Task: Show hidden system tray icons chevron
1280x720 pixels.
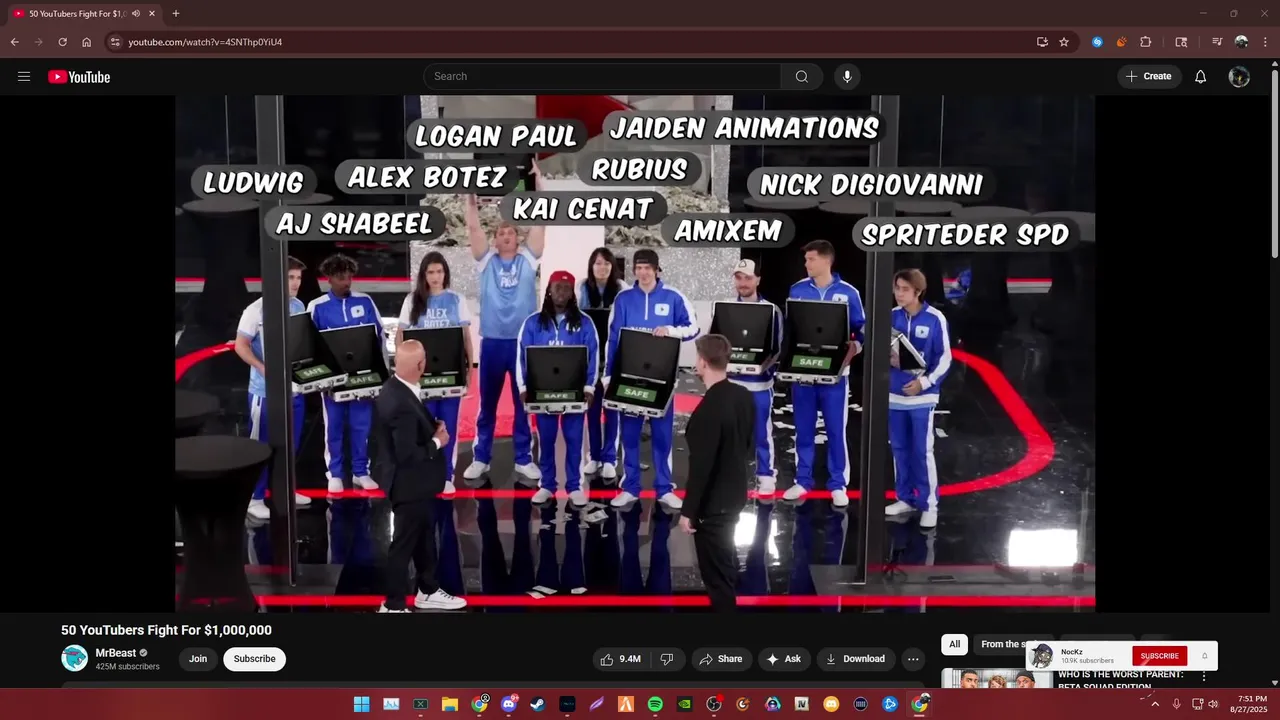Action: [x=1155, y=704]
